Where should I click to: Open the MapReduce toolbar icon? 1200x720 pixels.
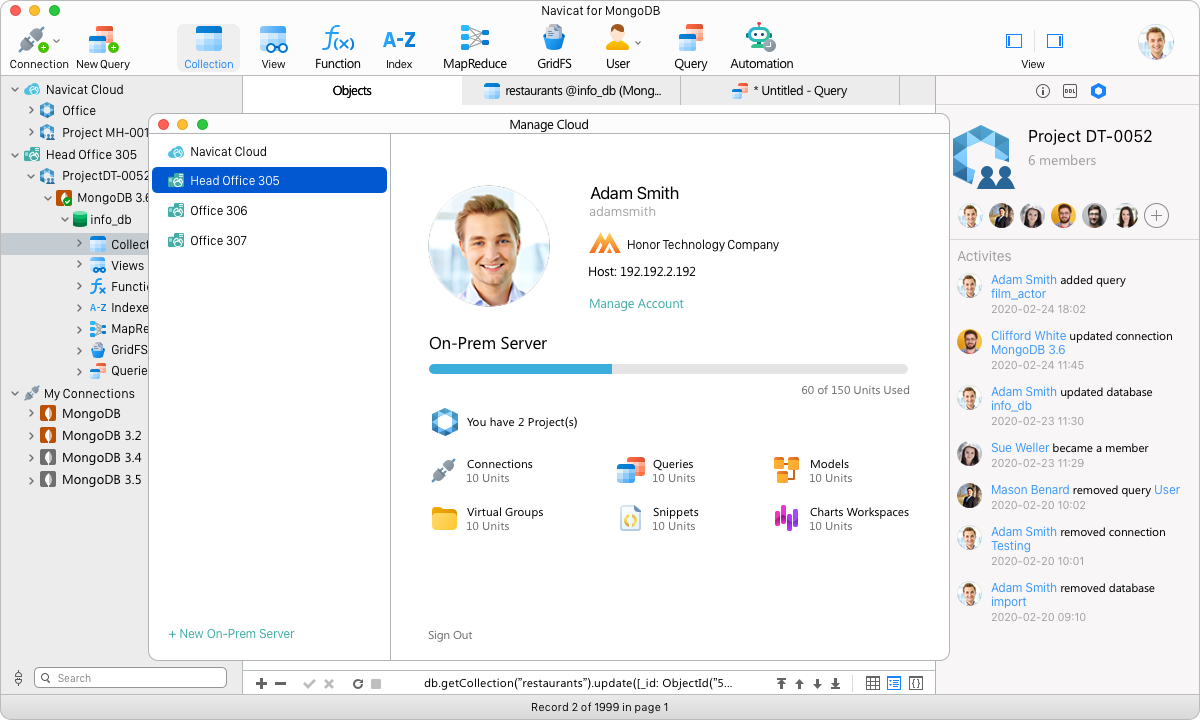click(475, 47)
